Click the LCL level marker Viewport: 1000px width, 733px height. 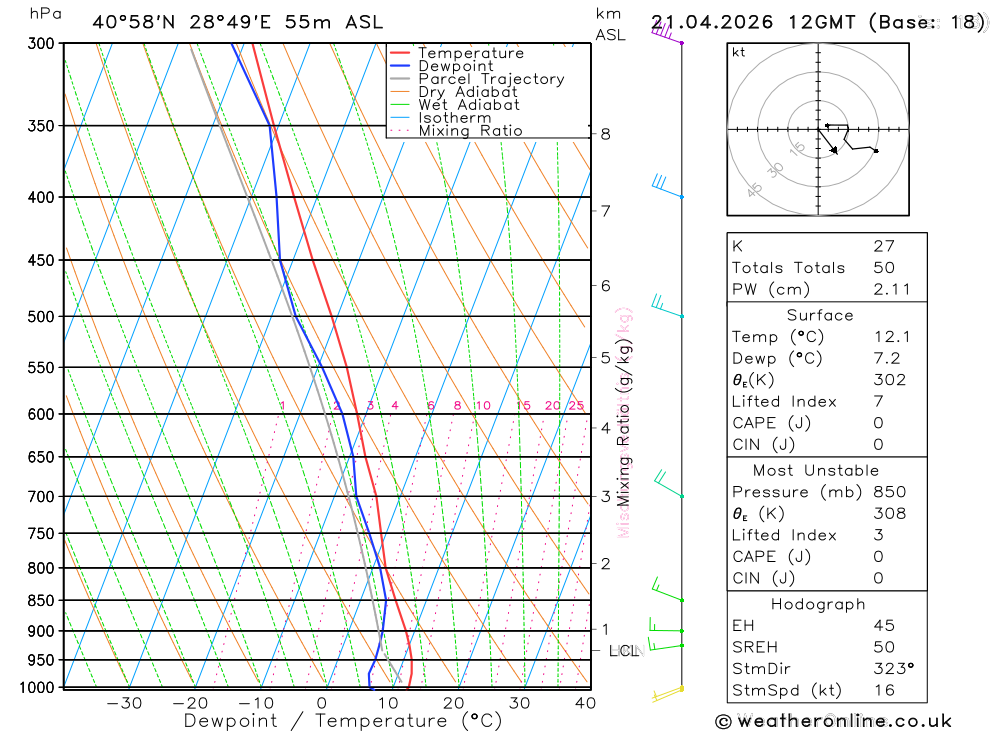(x=624, y=651)
